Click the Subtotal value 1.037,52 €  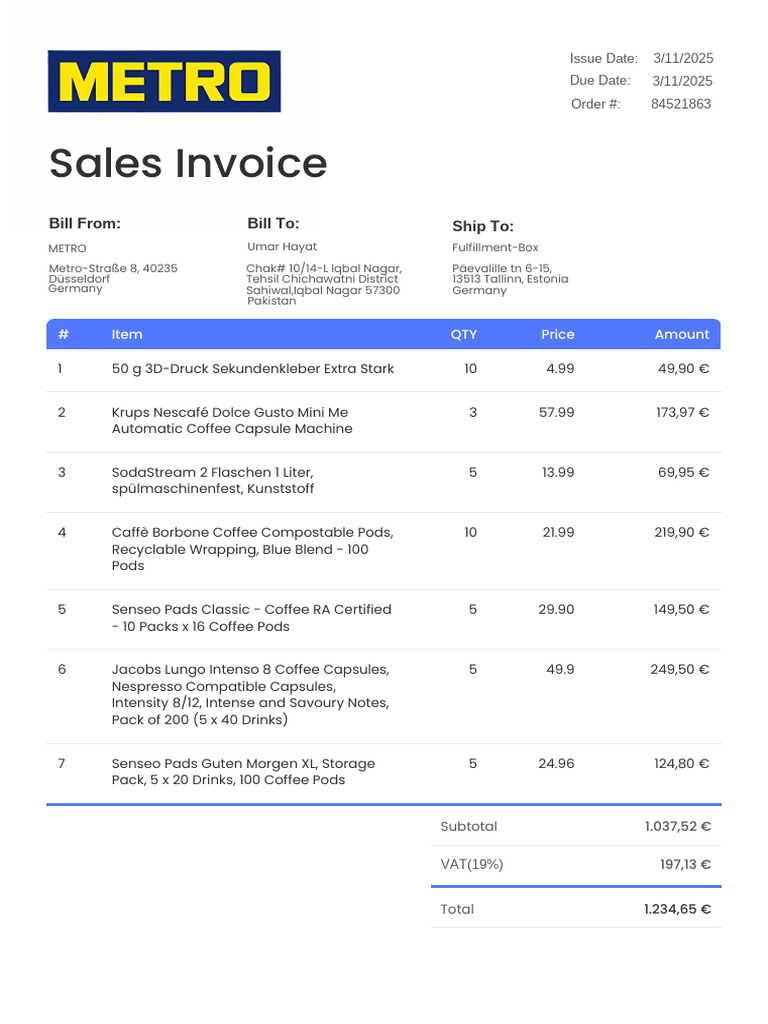click(x=677, y=826)
